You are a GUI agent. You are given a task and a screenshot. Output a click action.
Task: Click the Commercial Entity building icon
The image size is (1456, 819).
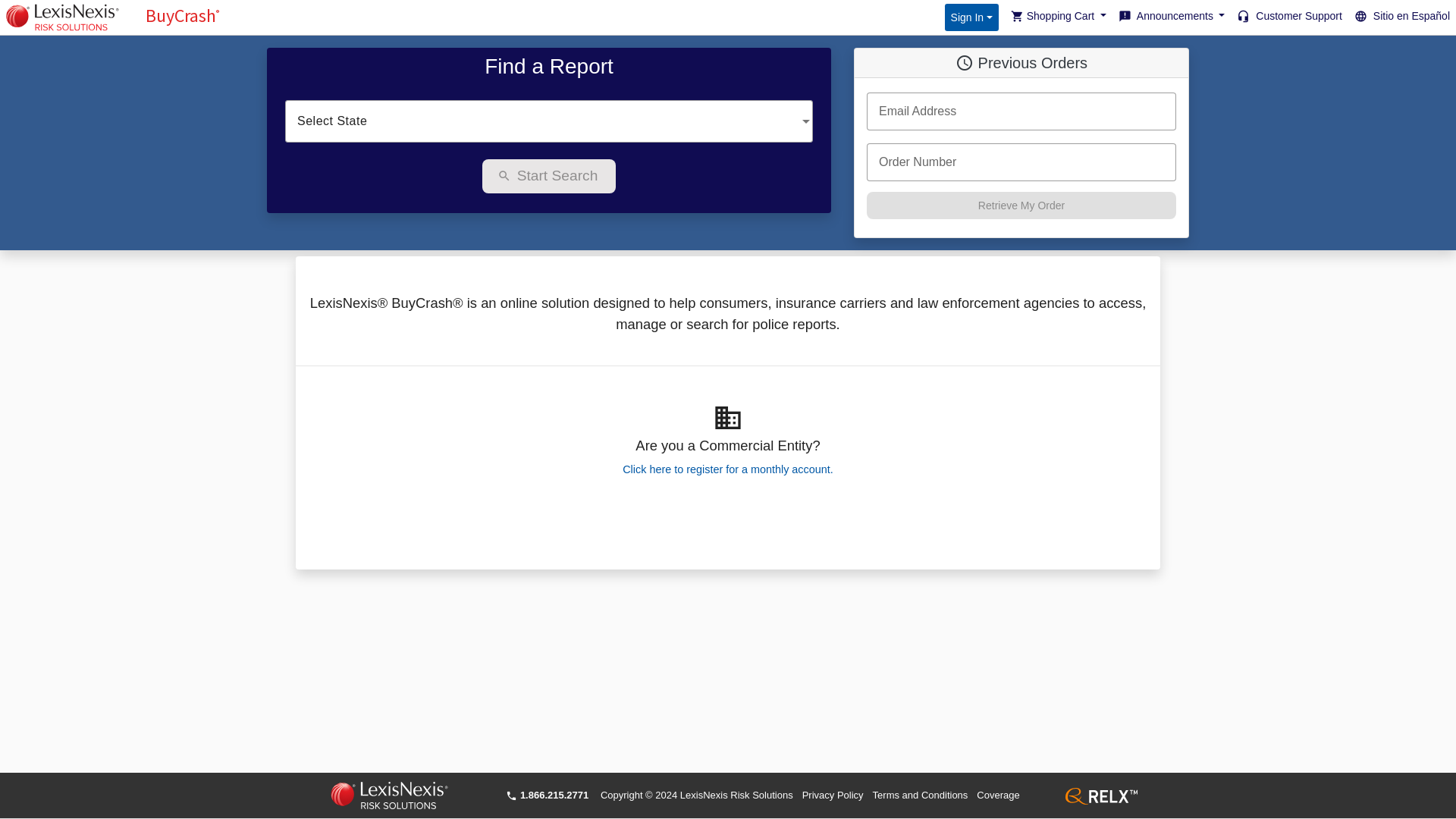(x=728, y=418)
